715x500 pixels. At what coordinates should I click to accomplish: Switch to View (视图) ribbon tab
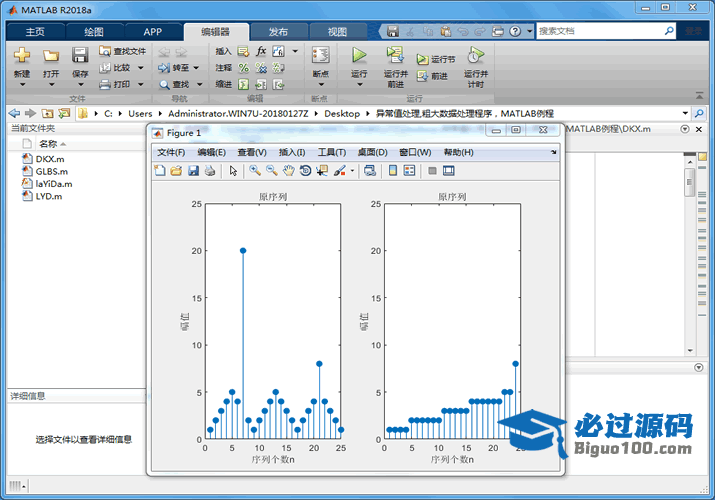click(337, 32)
